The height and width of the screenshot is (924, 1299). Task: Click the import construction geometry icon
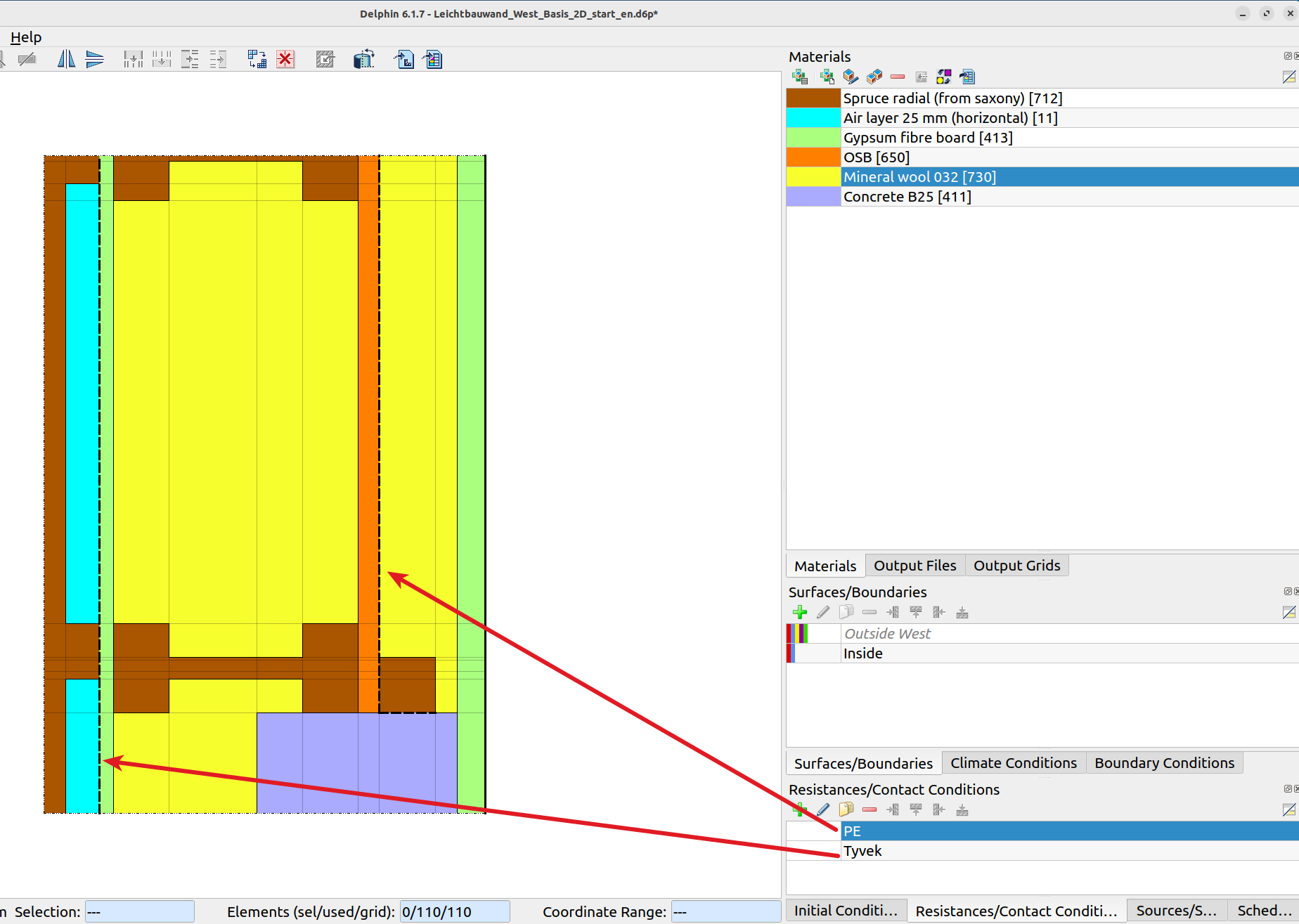[404, 60]
